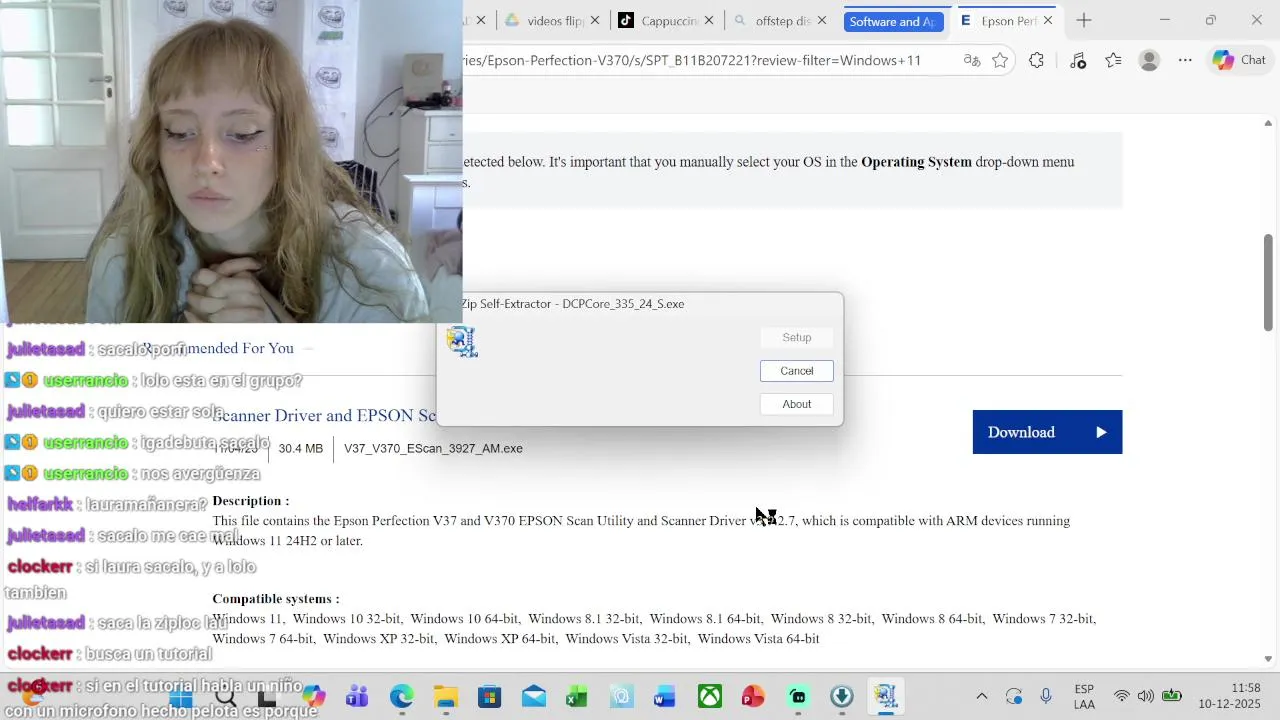Open Microsoft Teams from the taskbar
1280x720 pixels.
357,696
